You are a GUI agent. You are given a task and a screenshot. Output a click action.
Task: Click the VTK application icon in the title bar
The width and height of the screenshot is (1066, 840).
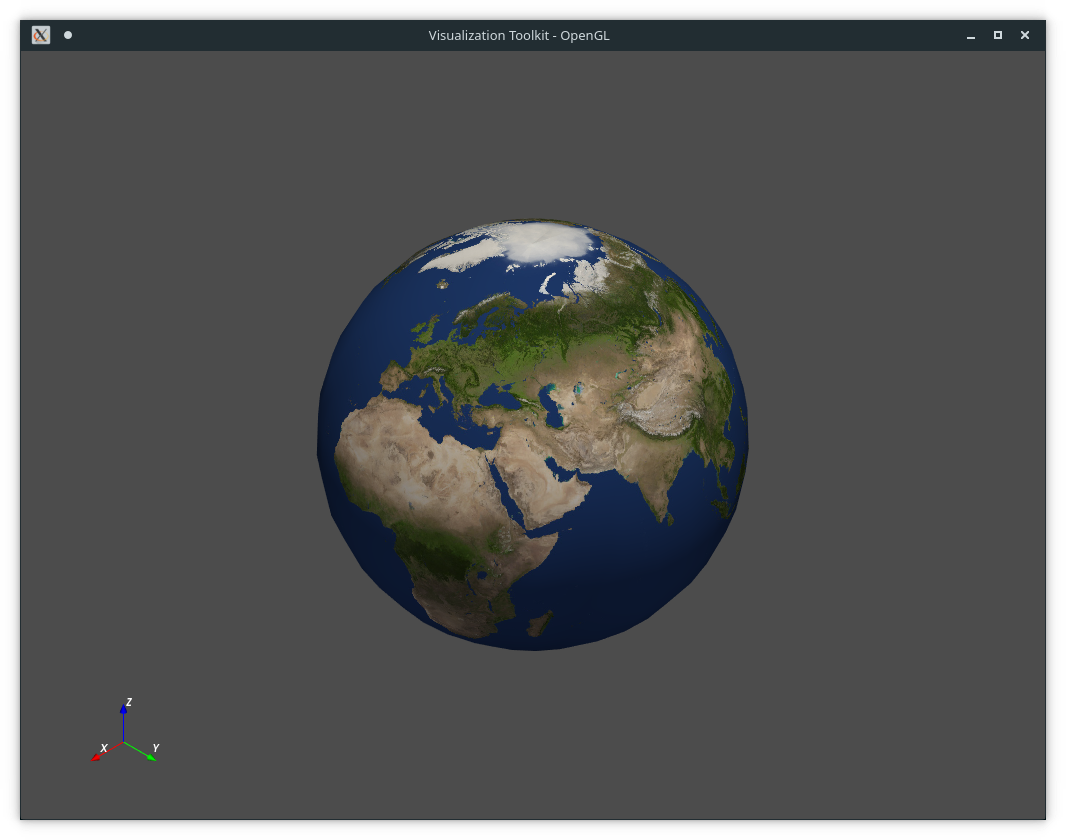[40, 34]
